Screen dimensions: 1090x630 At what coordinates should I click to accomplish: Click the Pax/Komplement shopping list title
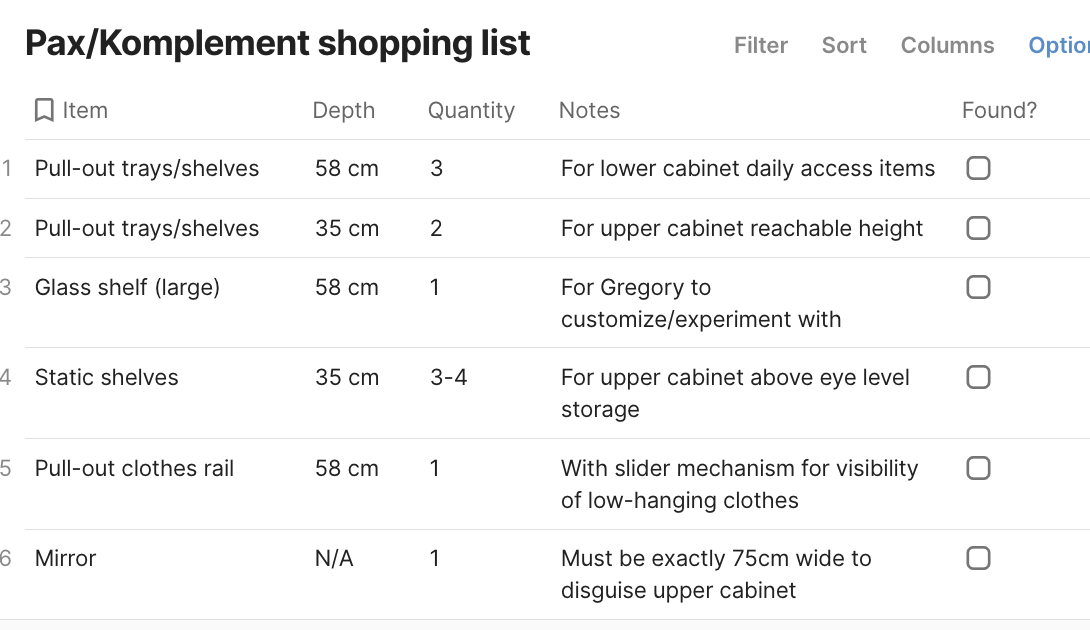tap(278, 44)
